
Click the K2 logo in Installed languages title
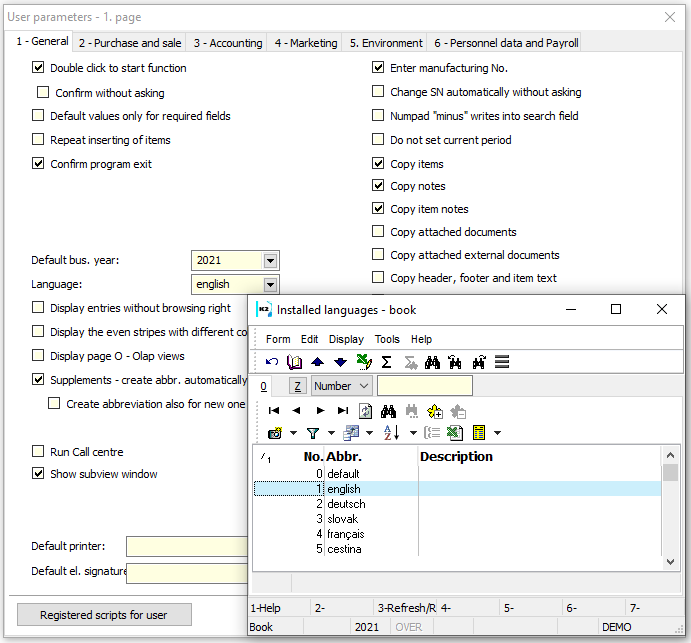pos(264,309)
